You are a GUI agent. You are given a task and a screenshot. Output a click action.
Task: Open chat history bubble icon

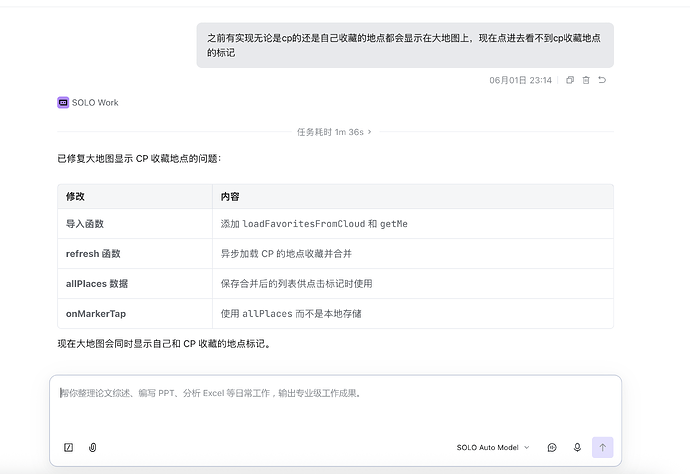pos(552,448)
